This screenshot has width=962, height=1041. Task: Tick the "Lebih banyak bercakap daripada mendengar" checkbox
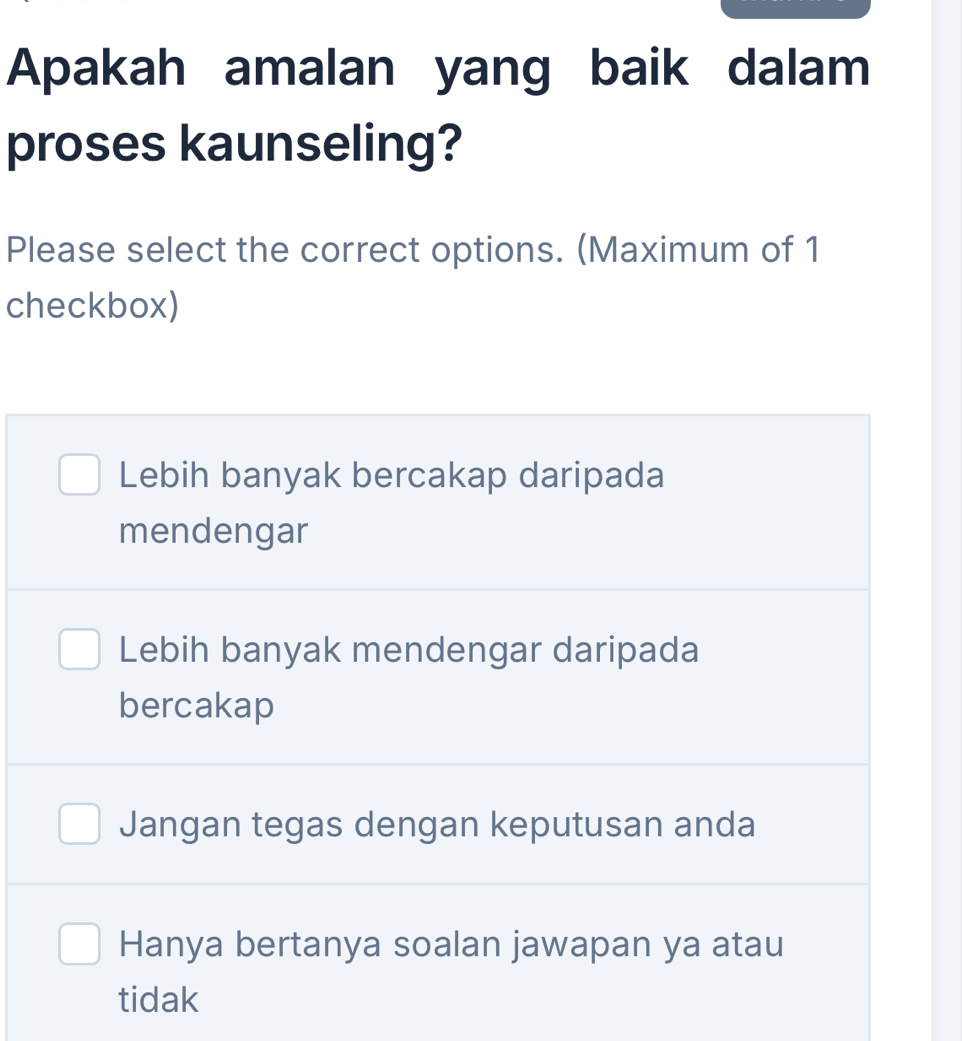pos(80,476)
